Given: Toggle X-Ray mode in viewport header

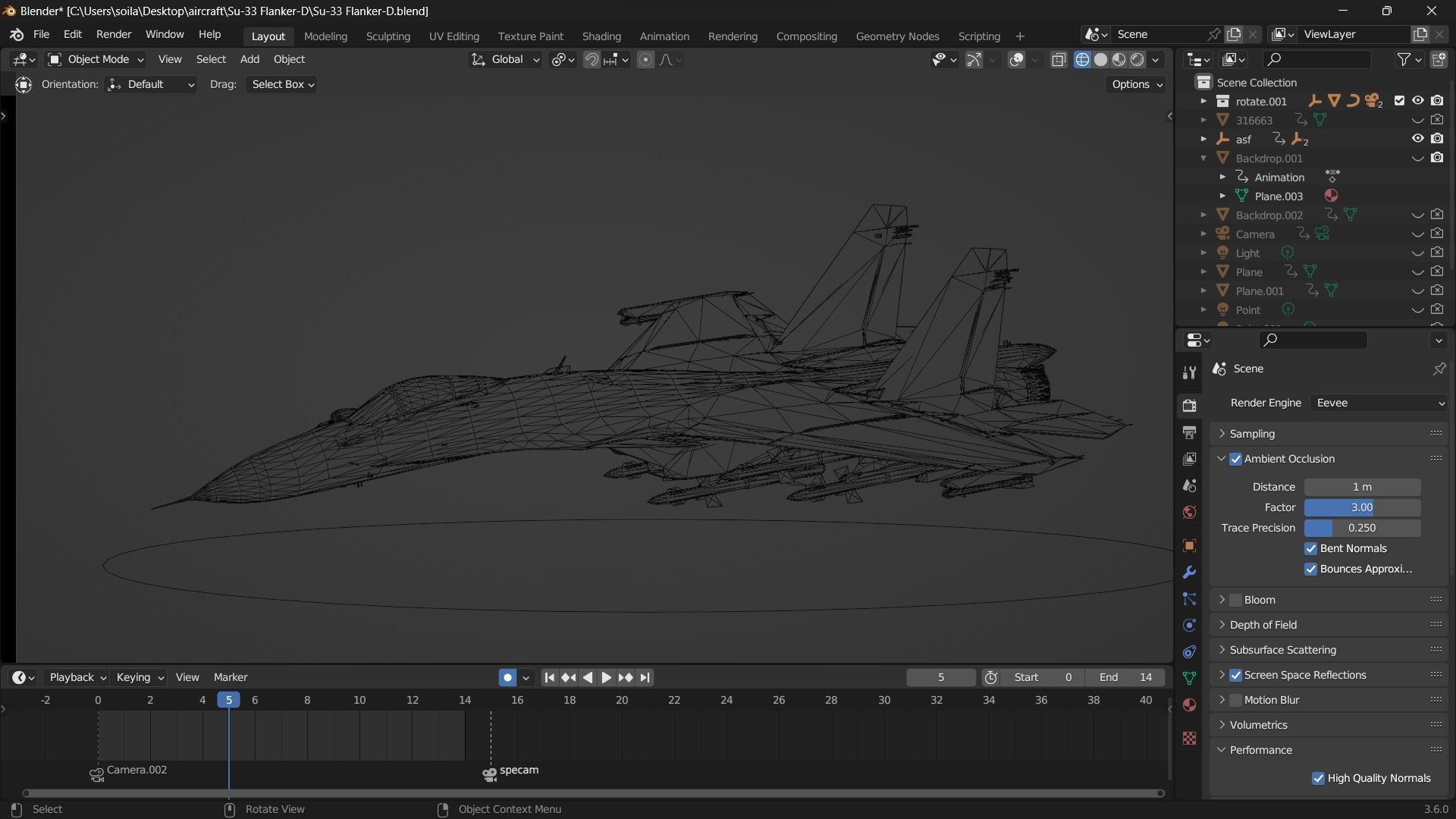Looking at the screenshot, I should pyautogui.click(x=1059, y=60).
